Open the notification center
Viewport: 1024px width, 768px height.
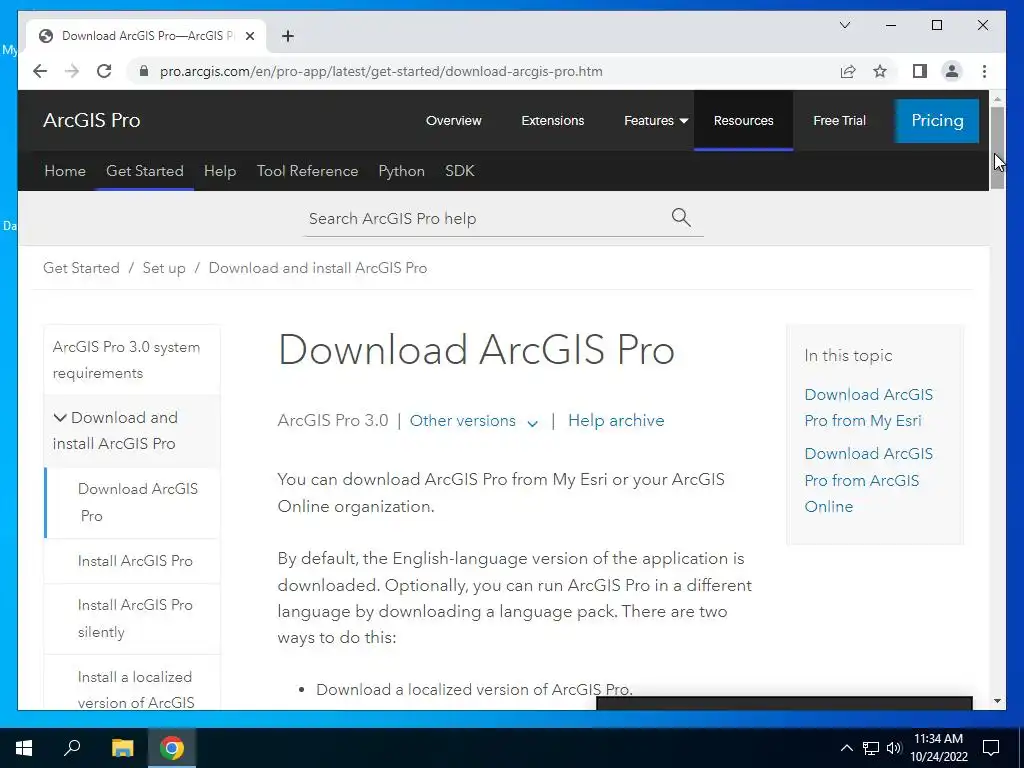point(991,748)
